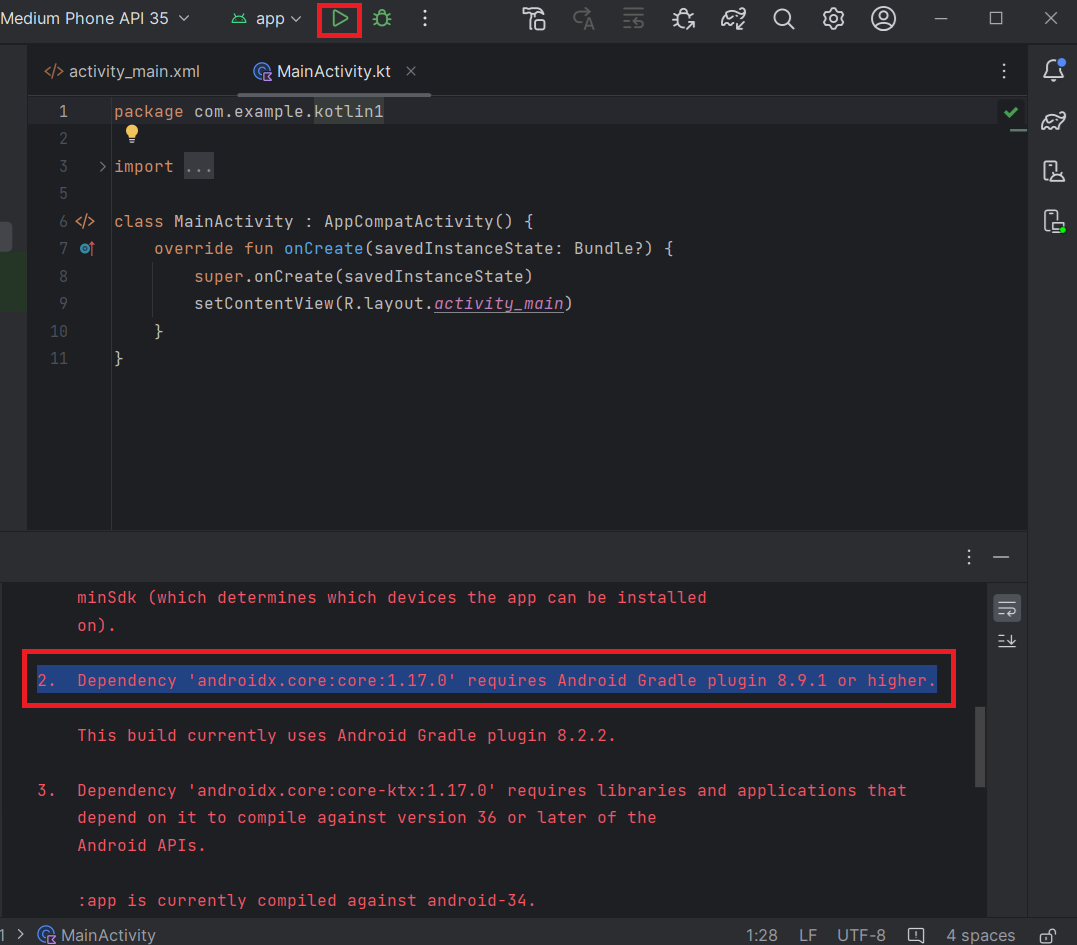Expand the folded import block
This screenshot has height=945, width=1077.
pyautogui.click(x=102, y=167)
